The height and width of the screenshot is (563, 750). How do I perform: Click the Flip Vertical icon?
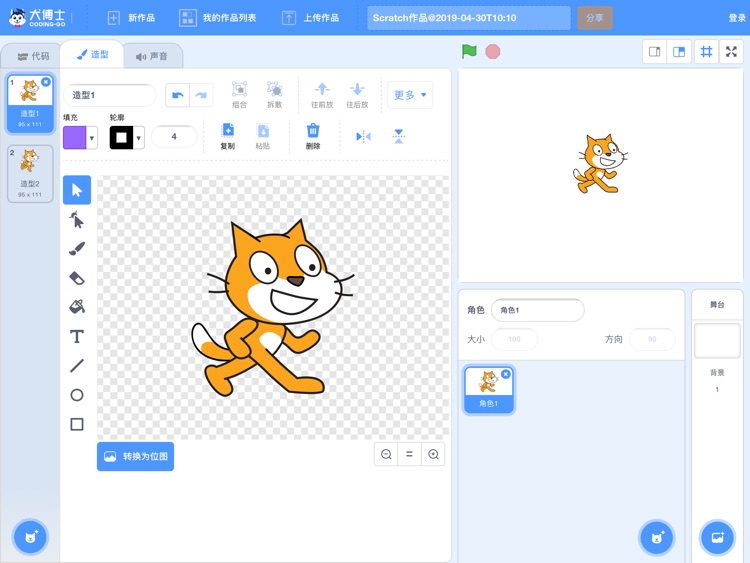point(398,137)
